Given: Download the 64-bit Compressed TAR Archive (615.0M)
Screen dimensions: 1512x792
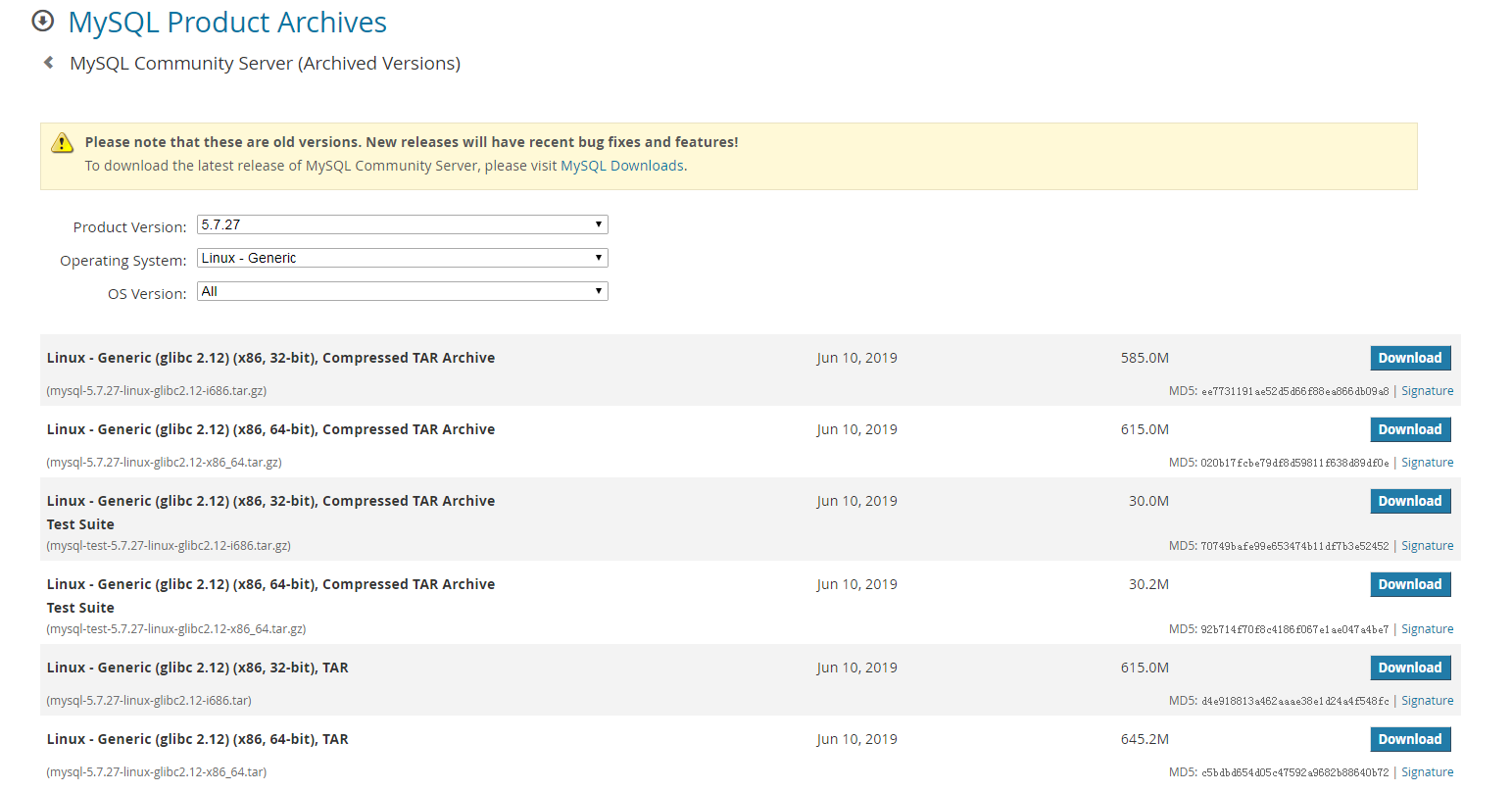Looking at the screenshot, I should 1409,429.
